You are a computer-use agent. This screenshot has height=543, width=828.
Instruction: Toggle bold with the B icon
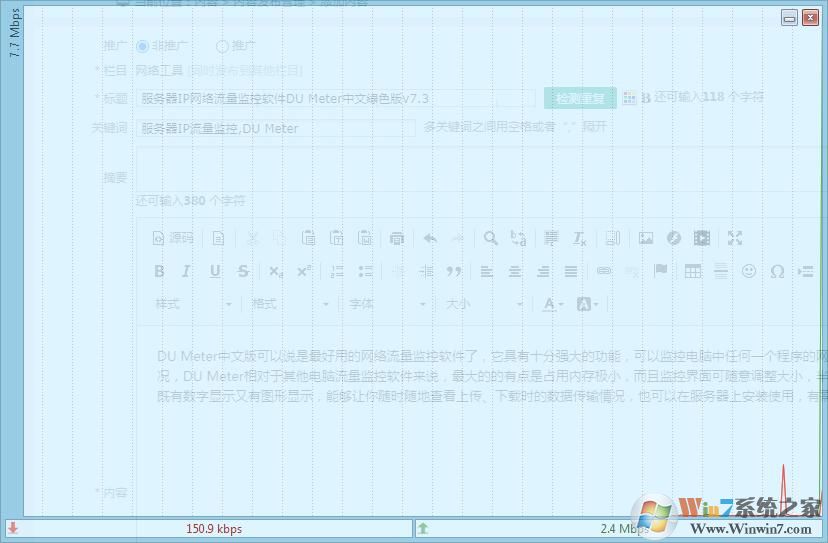pos(159,272)
